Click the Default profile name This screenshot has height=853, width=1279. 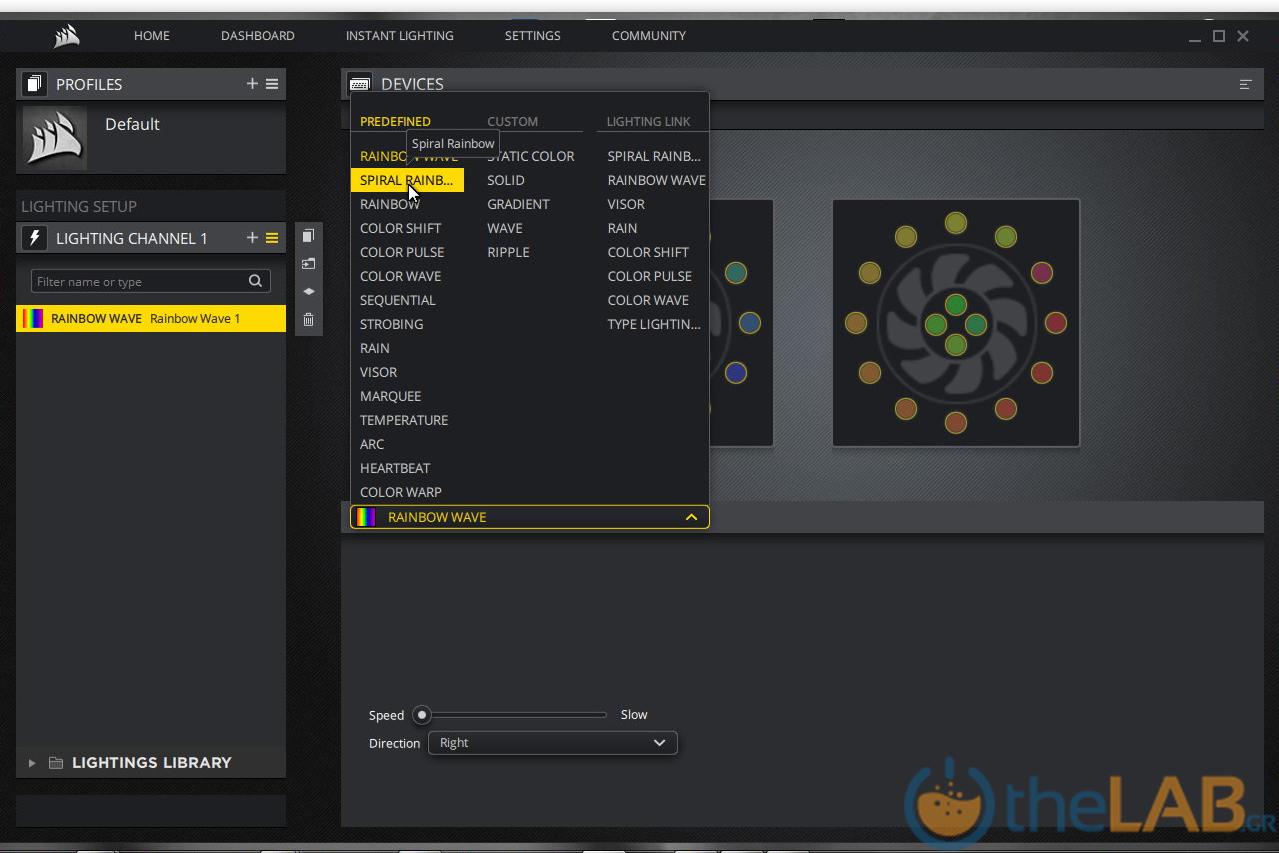132,124
